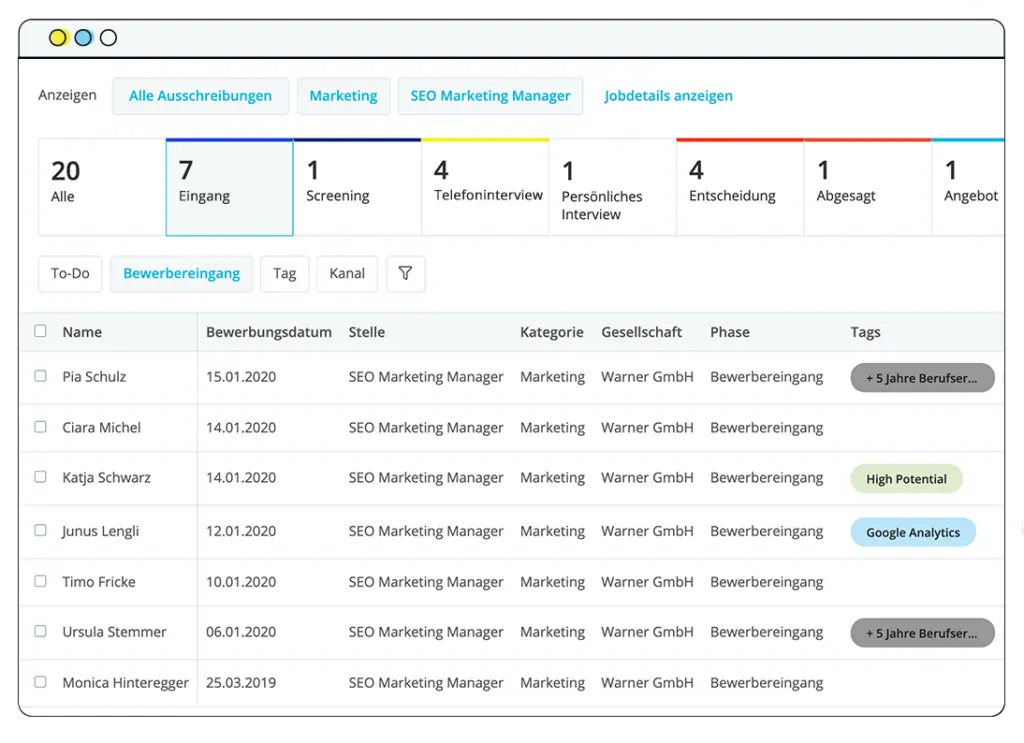Click the Alle Ausschreibungen button
Screen dimensions: 1024x743
click(x=200, y=96)
